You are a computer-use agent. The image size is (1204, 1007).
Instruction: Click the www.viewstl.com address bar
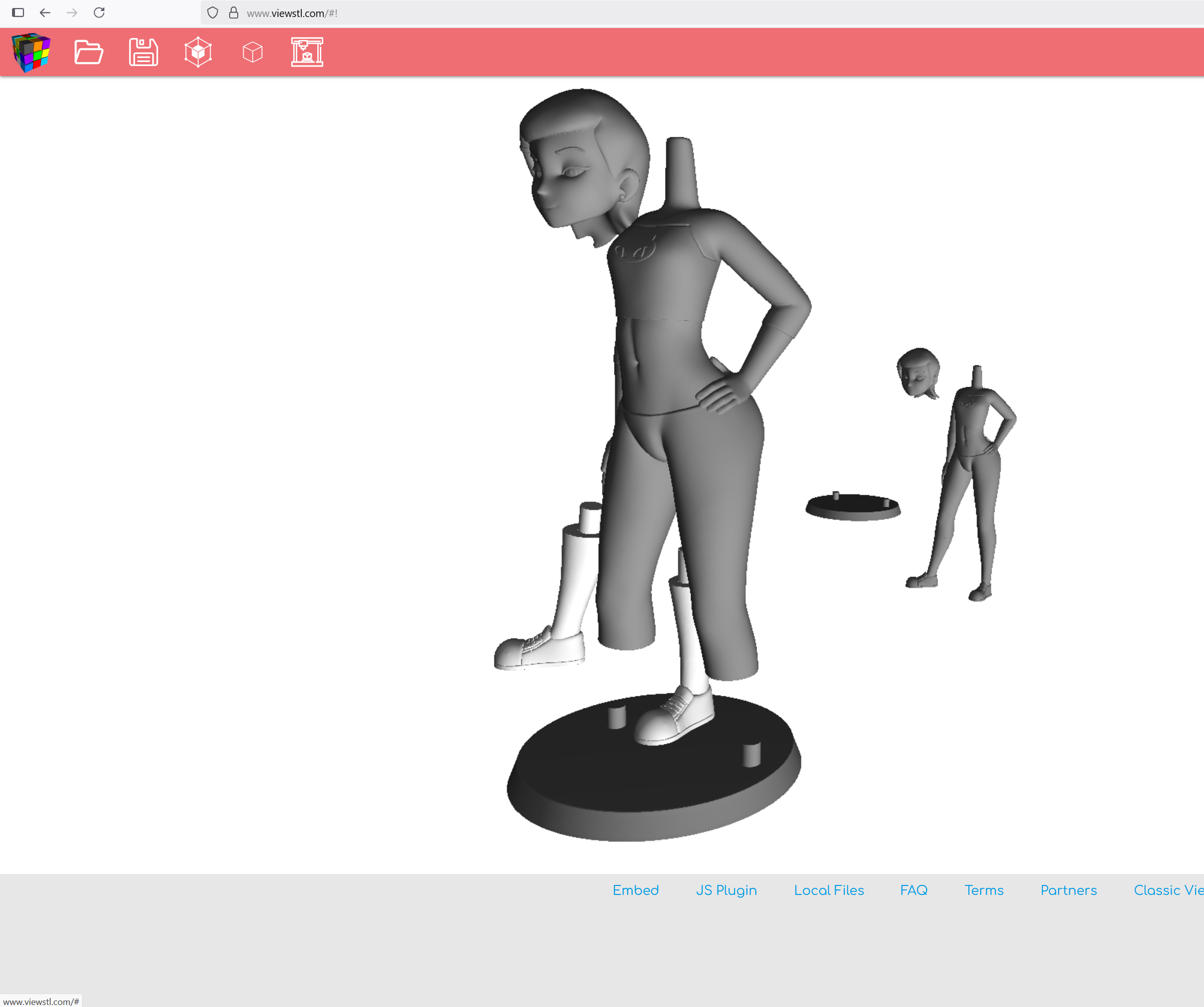(703, 13)
